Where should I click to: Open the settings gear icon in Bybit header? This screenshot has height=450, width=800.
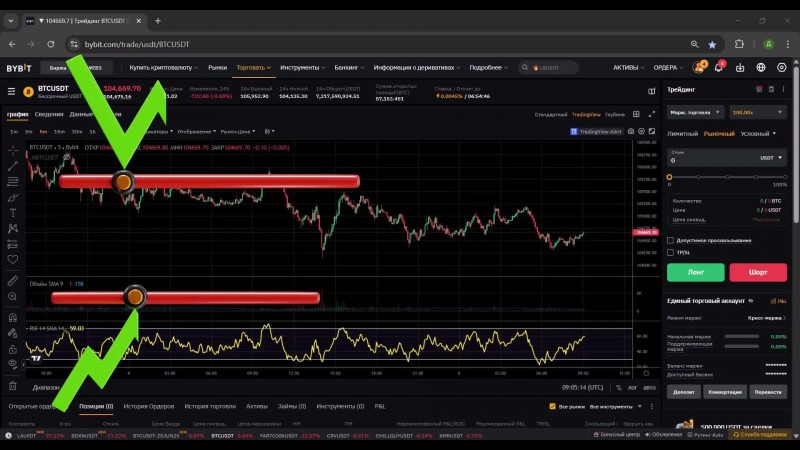point(782,67)
